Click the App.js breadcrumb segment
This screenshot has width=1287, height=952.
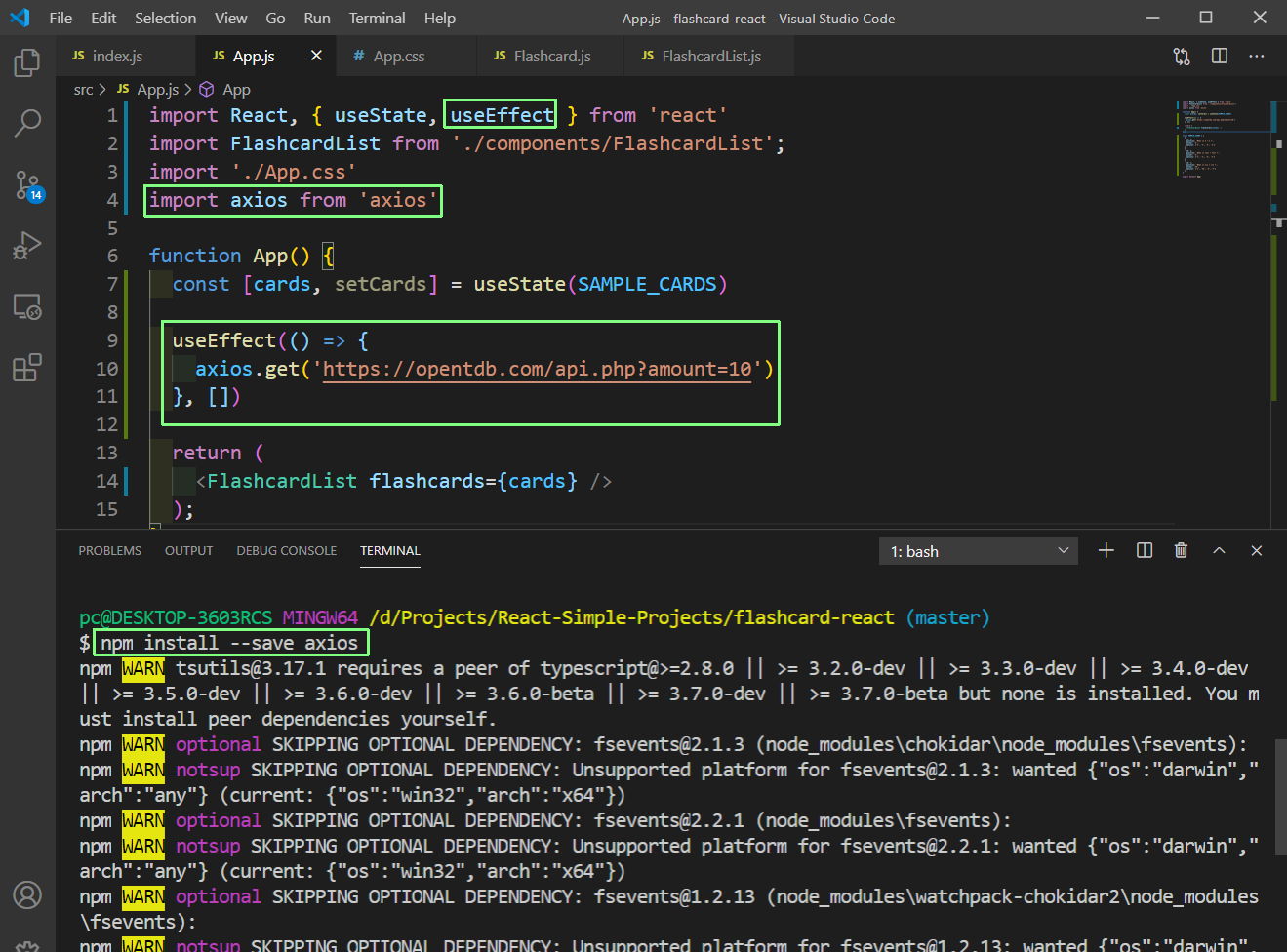[157, 90]
